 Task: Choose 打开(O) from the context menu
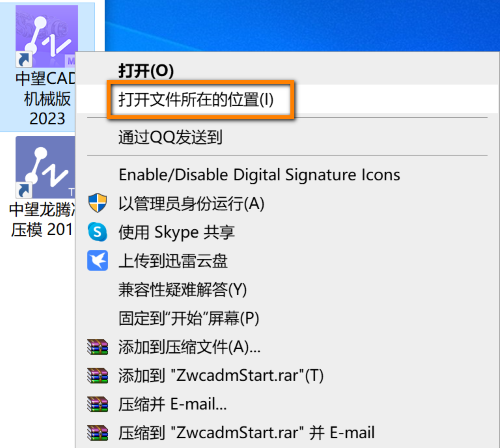pos(146,71)
